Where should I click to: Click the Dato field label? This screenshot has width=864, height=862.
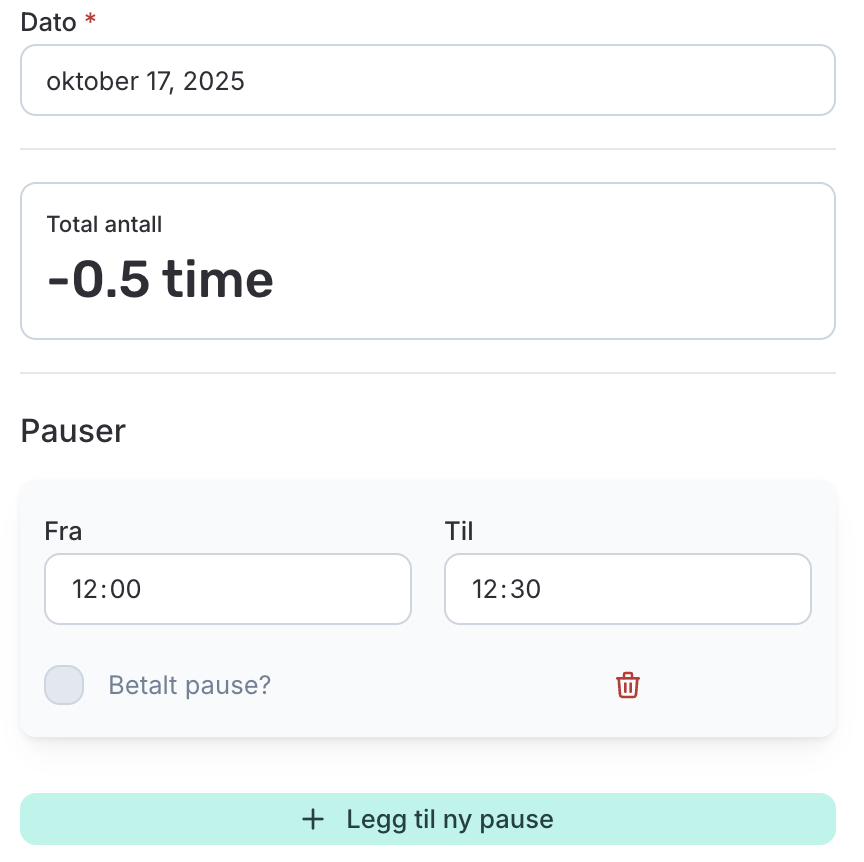[x=48, y=22]
